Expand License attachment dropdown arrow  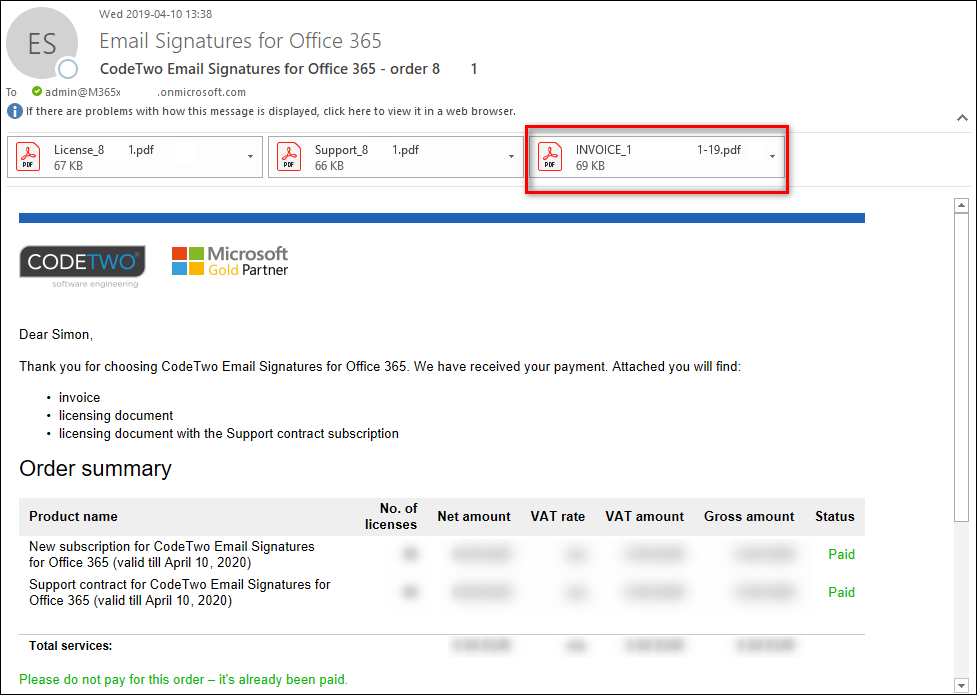pyautogui.click(x=250, y=156)
